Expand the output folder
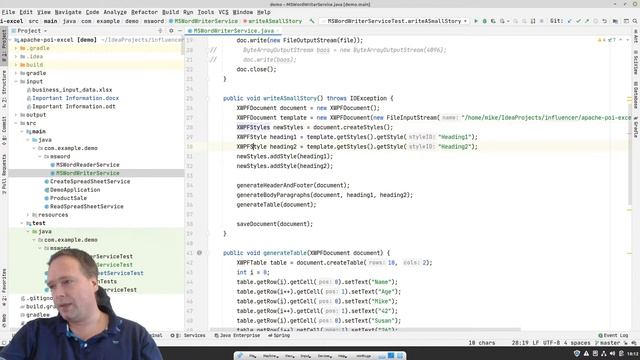The width and height of the screenshot is (640, 360). [x=16, y=115]
